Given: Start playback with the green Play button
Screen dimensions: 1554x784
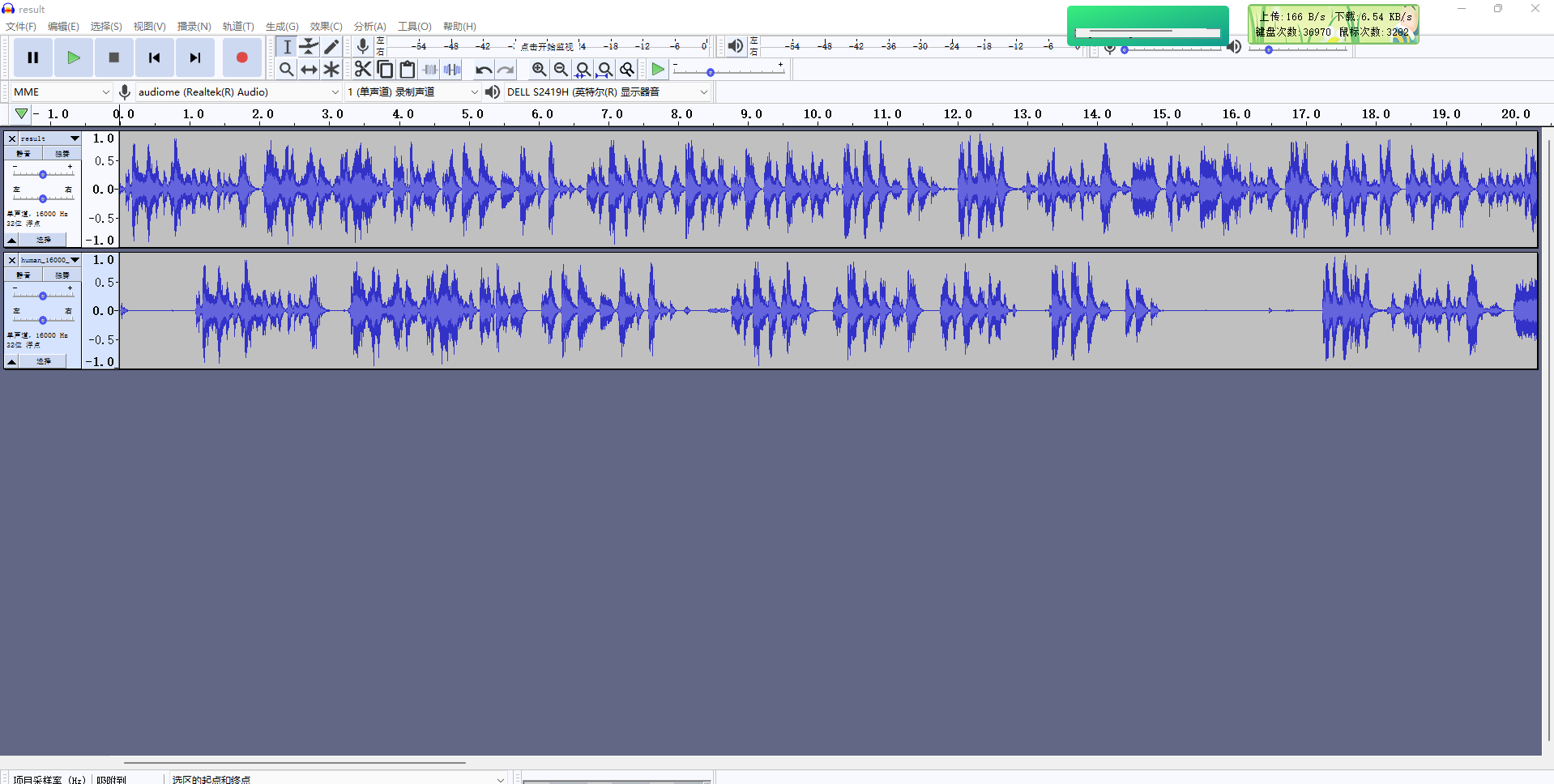Looking at the screenshot, I should (x=74, y=58).
